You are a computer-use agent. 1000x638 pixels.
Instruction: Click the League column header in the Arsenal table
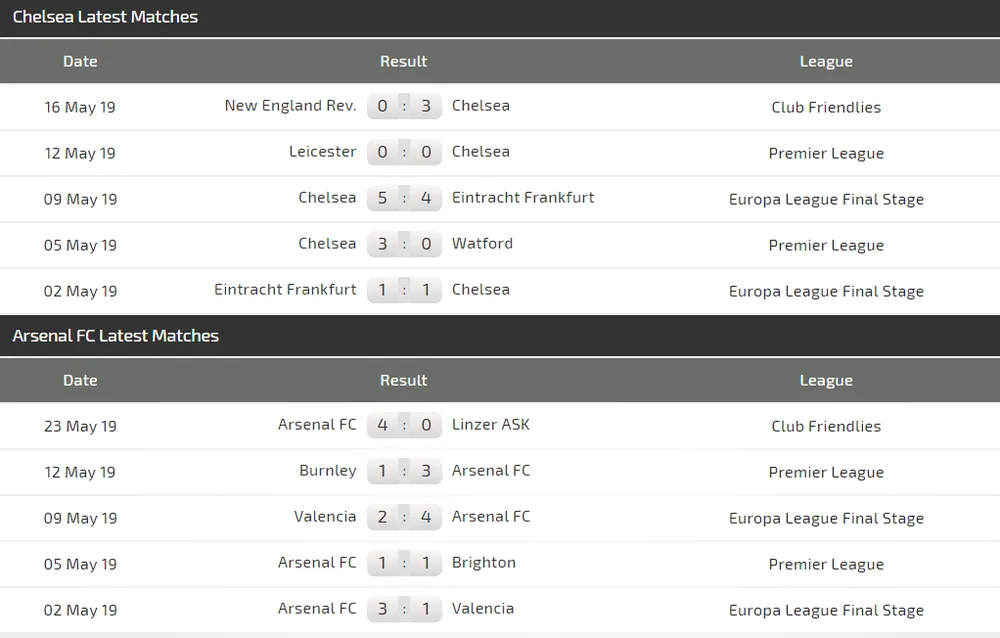826,380
